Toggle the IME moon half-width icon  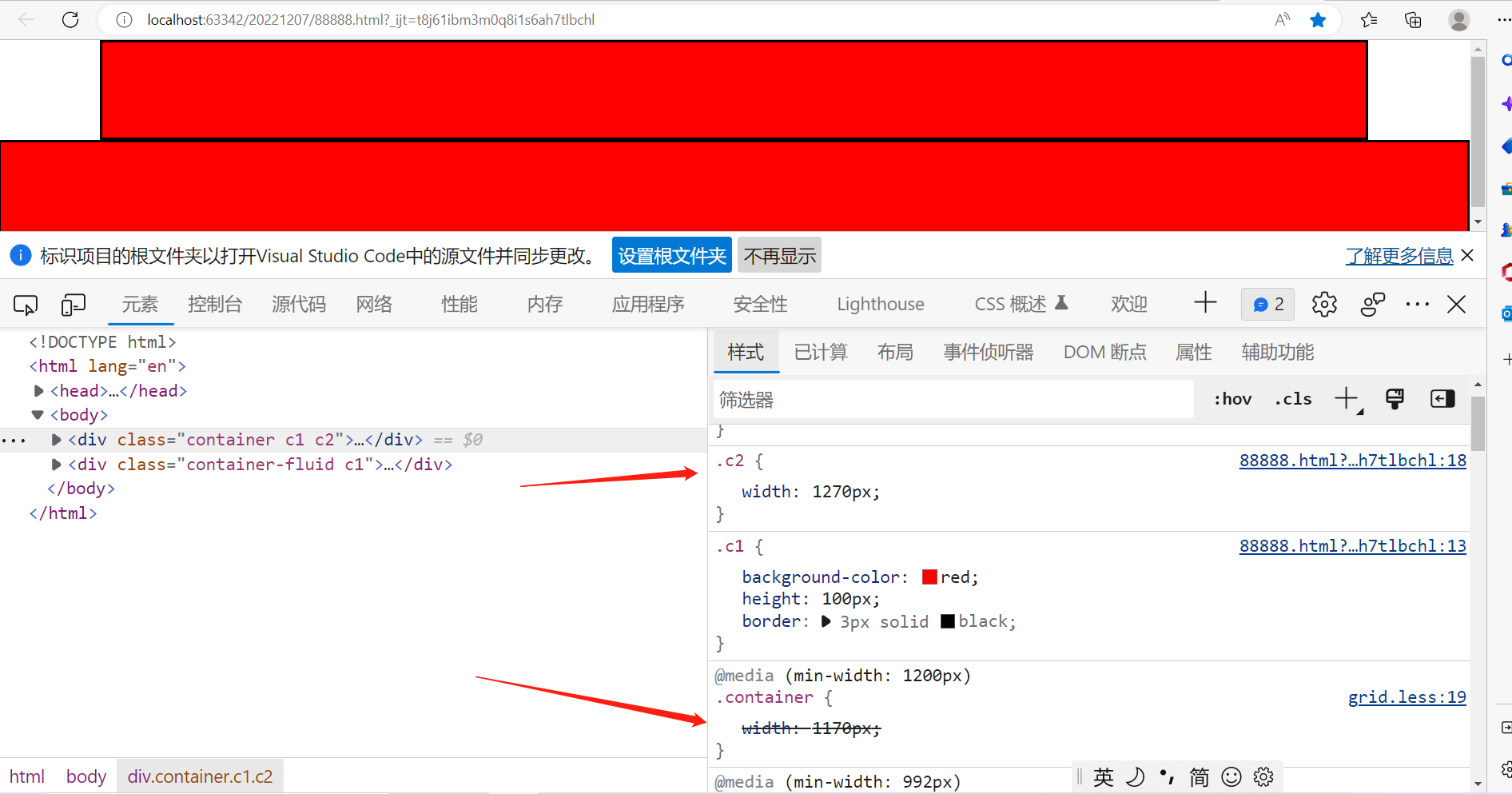coord(1135,777)
